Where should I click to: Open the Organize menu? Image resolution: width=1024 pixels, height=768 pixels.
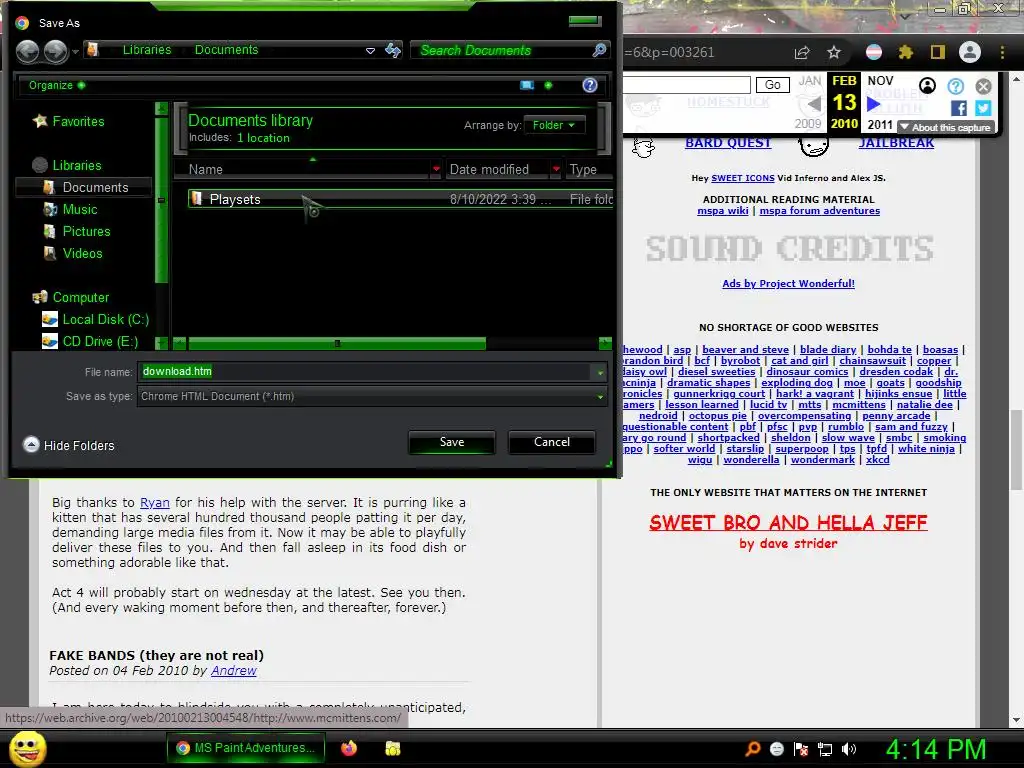(x=57, y=86)
